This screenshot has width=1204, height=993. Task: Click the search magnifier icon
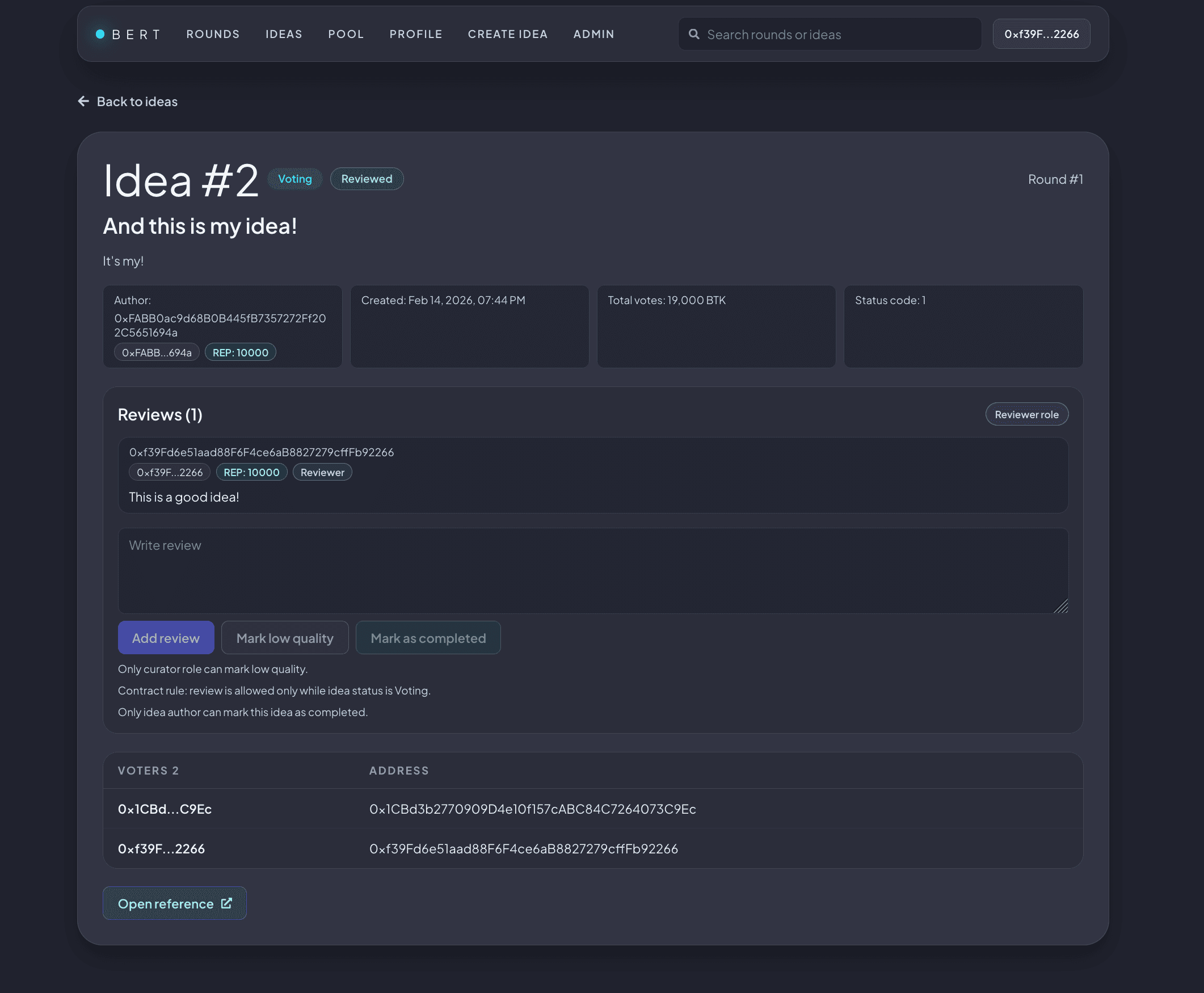point(694,33)
